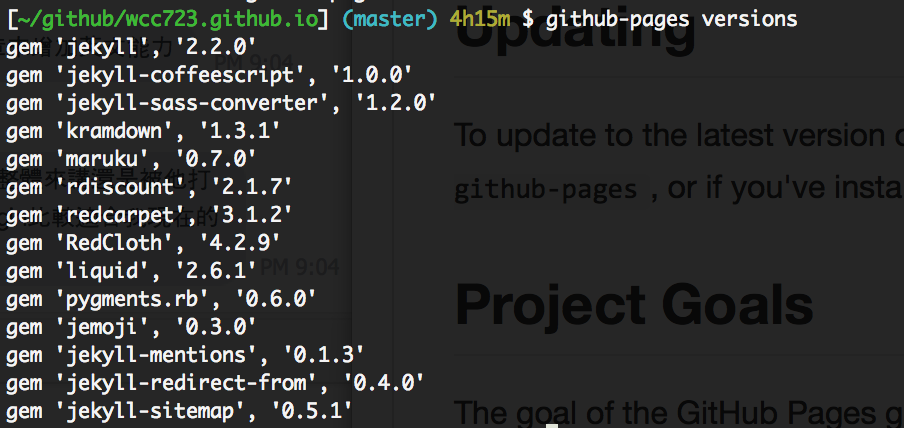Select the '~/github/wcc723.github.io' path in prompt
The width and height of the screenshot is (904, 428).
click(x=168, y=20)
